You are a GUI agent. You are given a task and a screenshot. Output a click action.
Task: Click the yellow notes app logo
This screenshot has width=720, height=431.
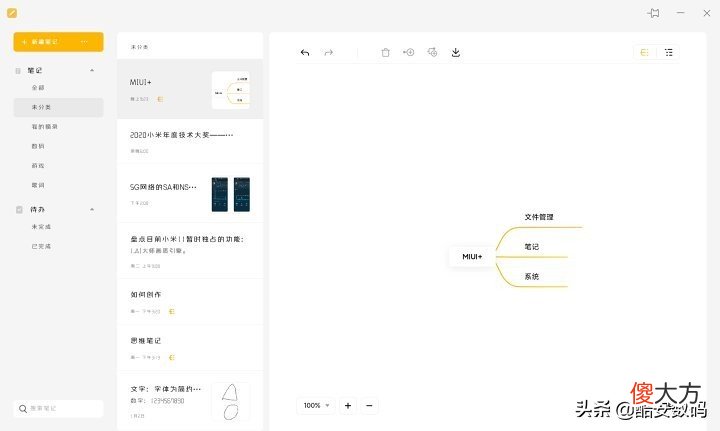tap(12, 13)
